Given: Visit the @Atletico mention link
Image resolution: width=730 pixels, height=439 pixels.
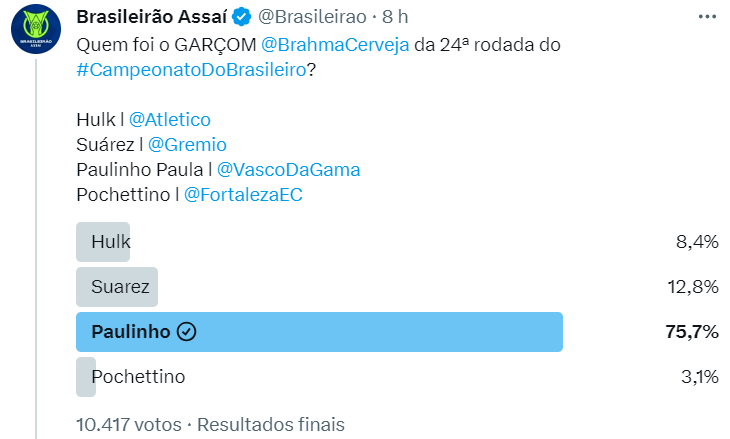Looking at the screenshot, I should point(170,120).
